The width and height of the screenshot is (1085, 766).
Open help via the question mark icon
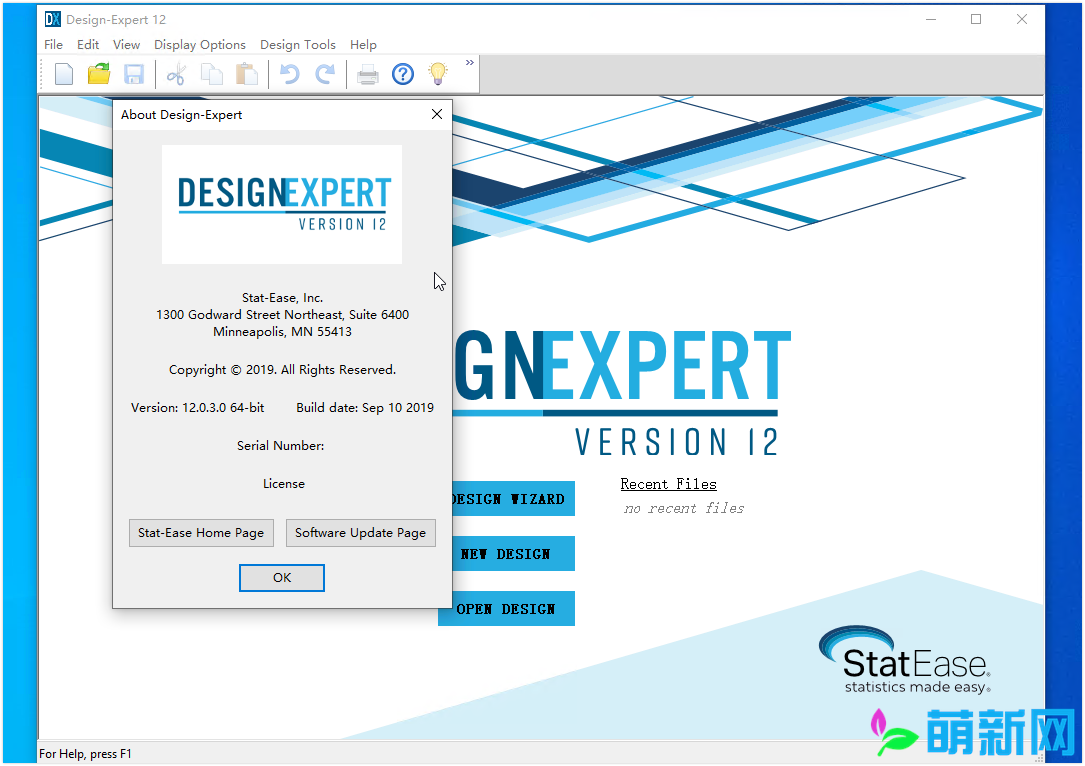pos(402,73)
